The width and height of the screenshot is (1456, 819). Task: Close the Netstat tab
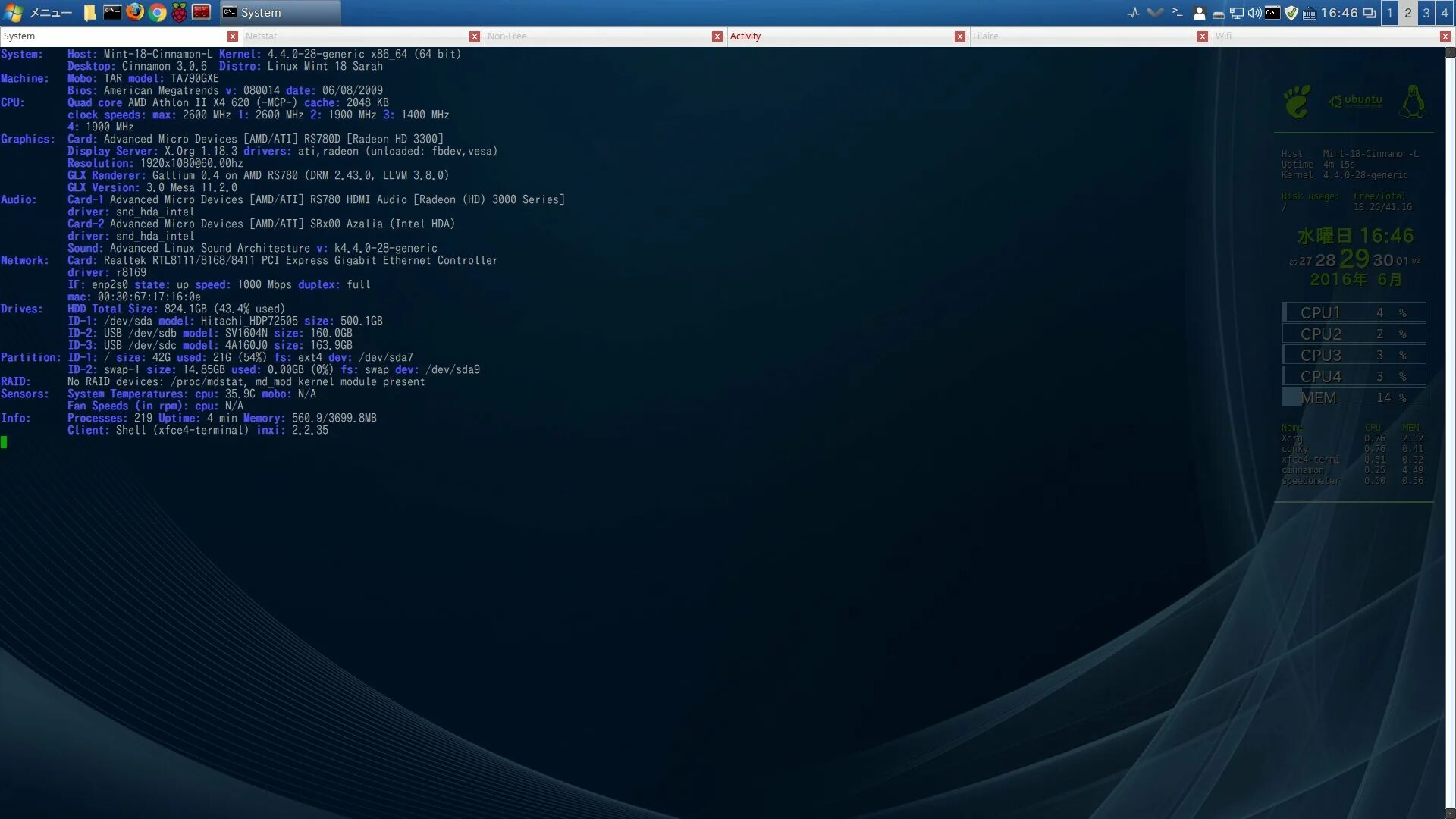[x=474, y=36]
